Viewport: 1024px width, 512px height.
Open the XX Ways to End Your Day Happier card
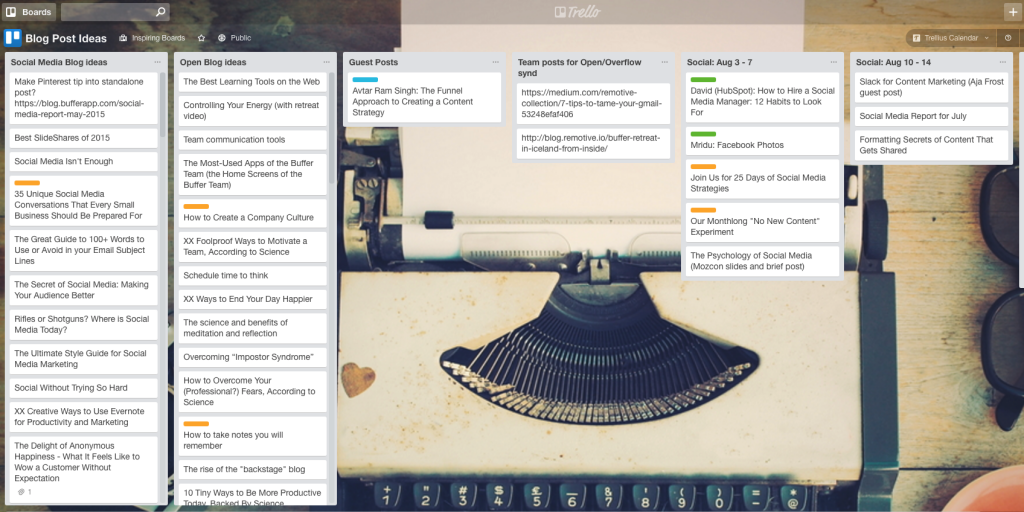pyautogui.click(x=253, y=299)
